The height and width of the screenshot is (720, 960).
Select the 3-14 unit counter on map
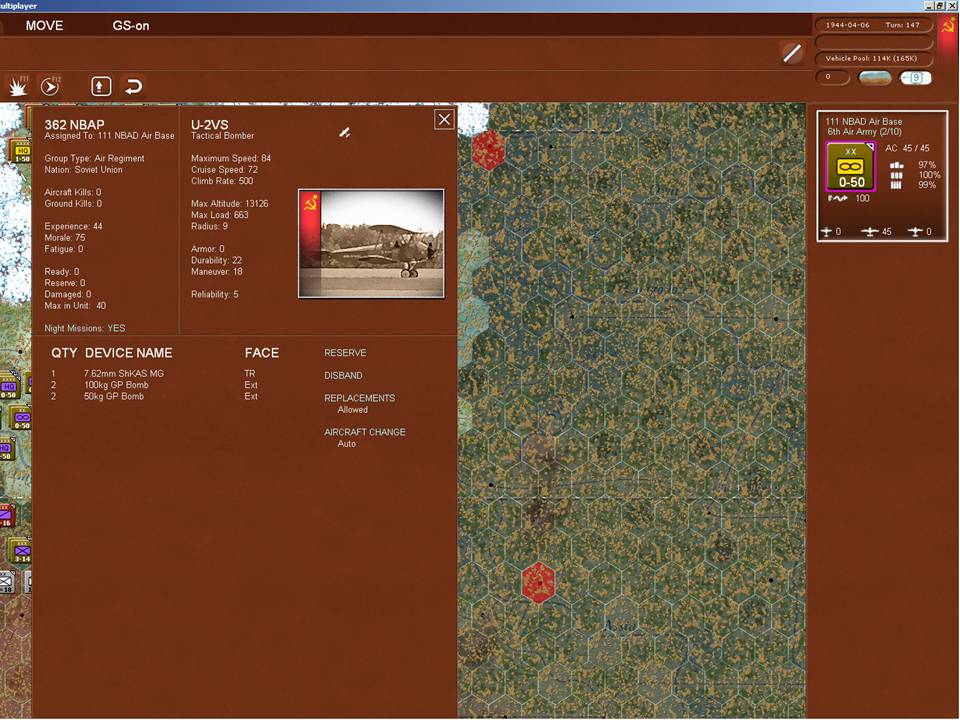[x=21, y=552]
